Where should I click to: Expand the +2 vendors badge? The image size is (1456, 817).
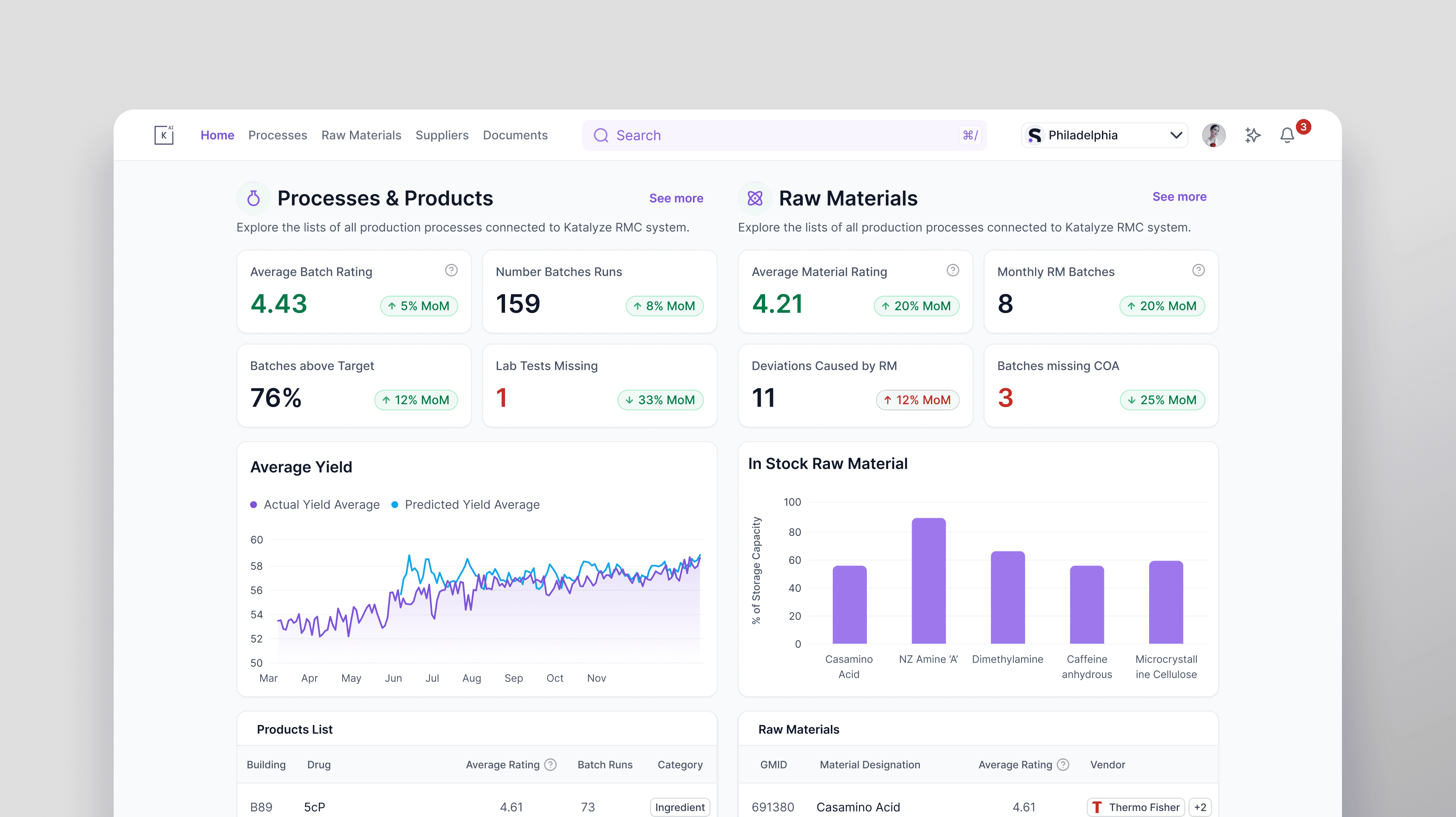click(x=1200, y=807)
